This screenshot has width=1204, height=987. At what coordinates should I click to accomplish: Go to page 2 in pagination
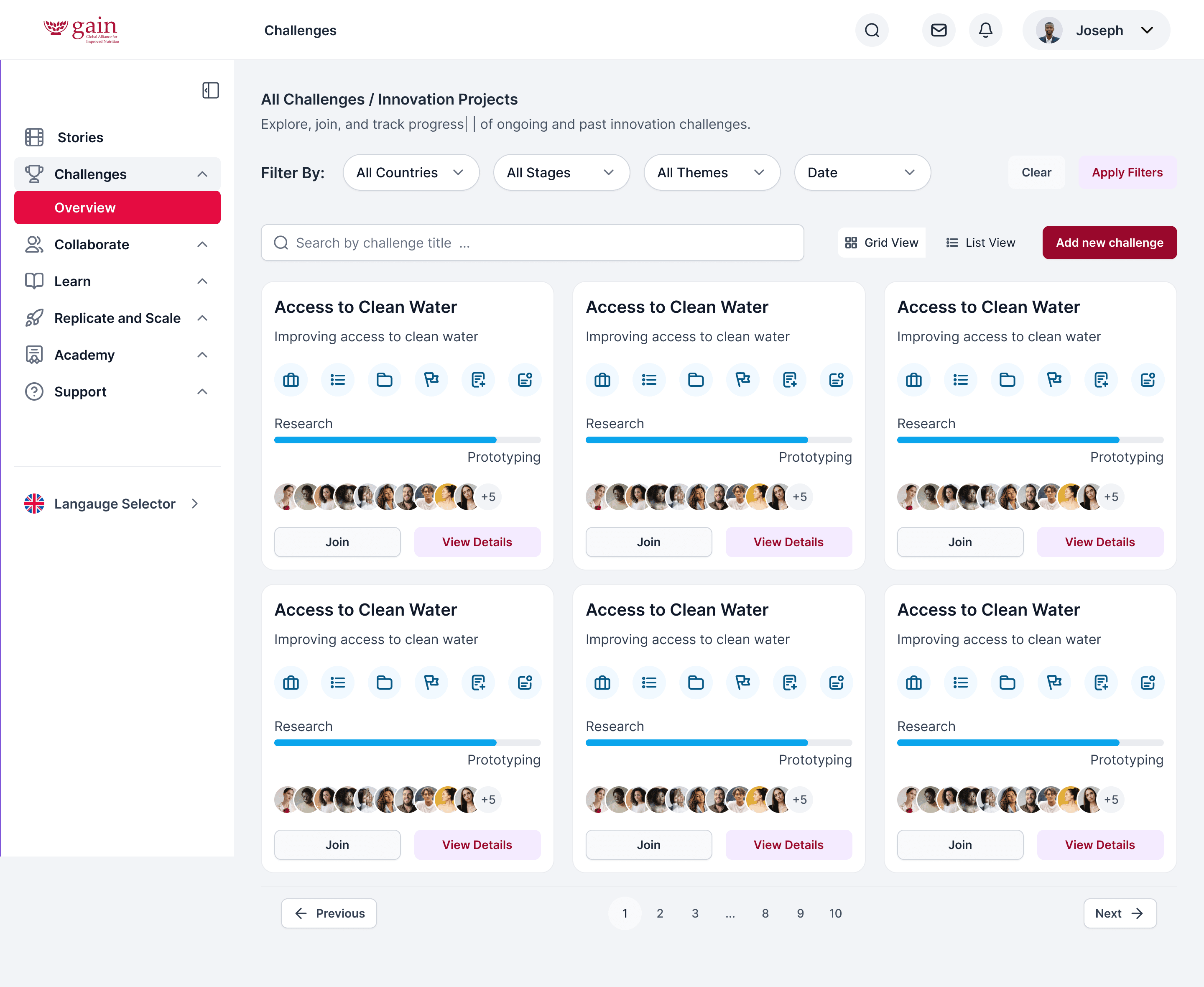[660, 913]
